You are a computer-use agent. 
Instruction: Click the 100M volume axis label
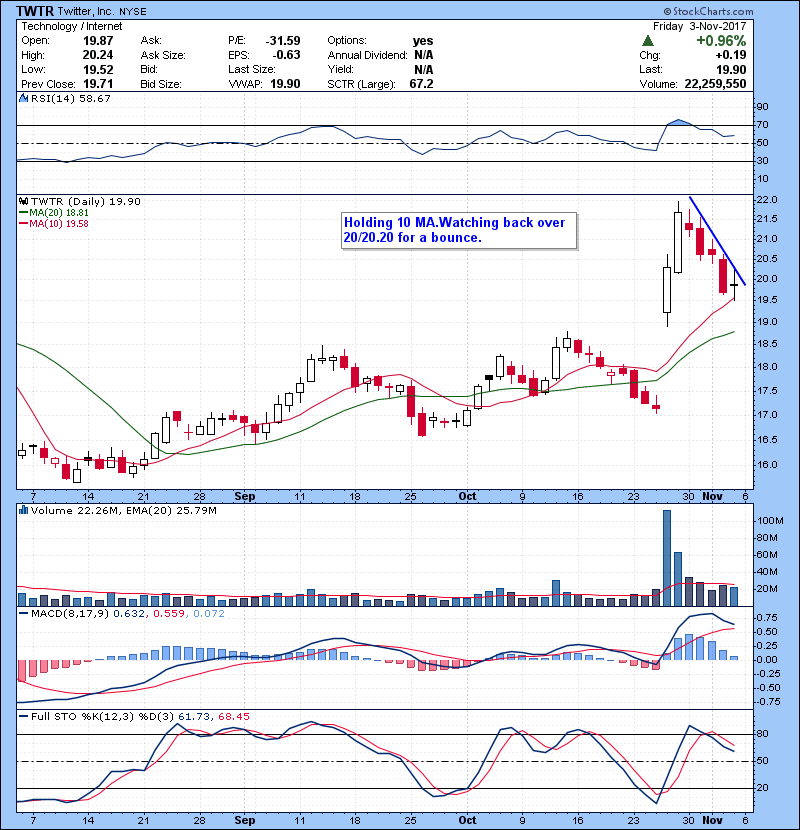coord(770,520)
